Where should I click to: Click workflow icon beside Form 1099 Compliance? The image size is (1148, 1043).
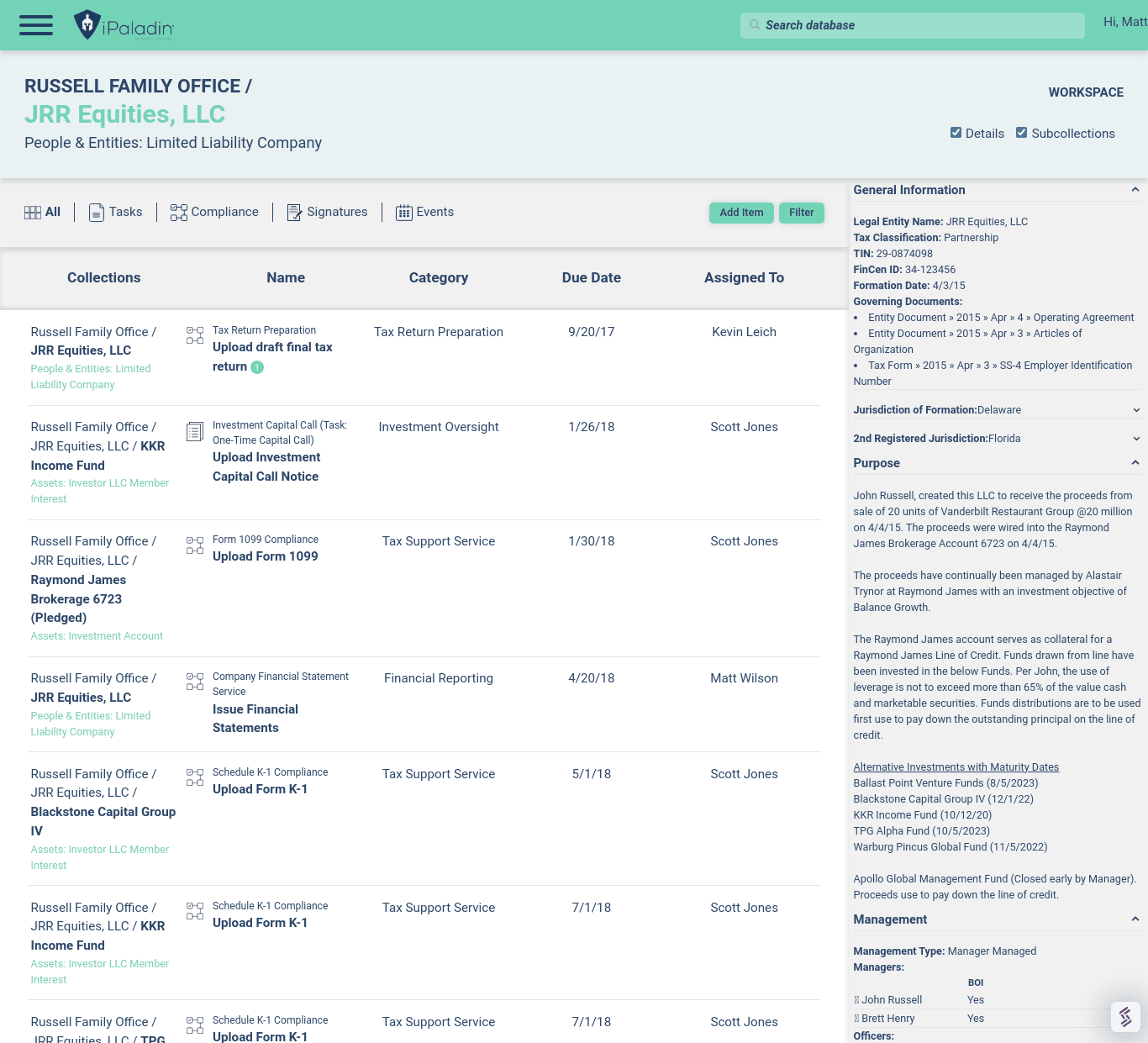[195, 545]
